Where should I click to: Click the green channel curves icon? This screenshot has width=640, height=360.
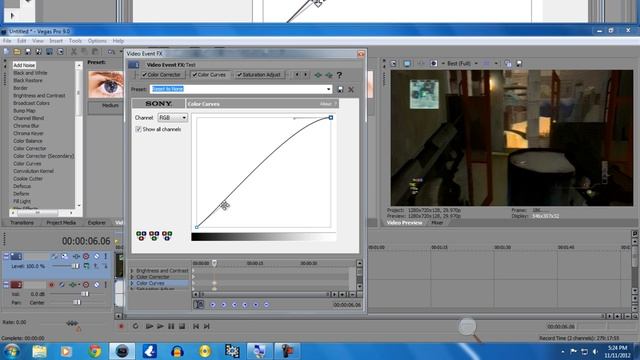(x=154, y=236)
